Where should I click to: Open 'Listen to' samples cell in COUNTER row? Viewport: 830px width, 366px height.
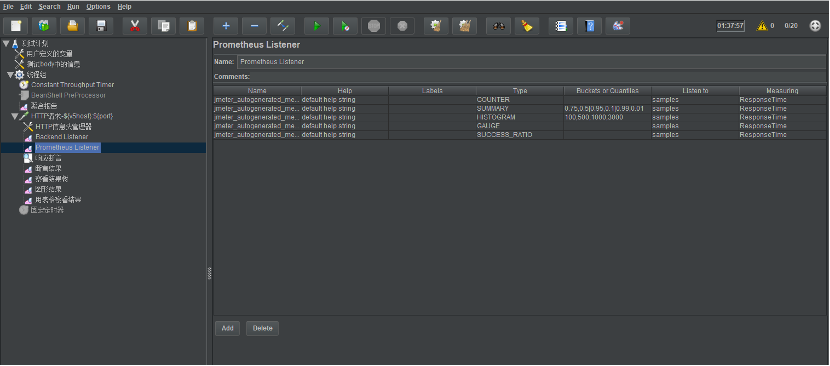tap(695, 100)
